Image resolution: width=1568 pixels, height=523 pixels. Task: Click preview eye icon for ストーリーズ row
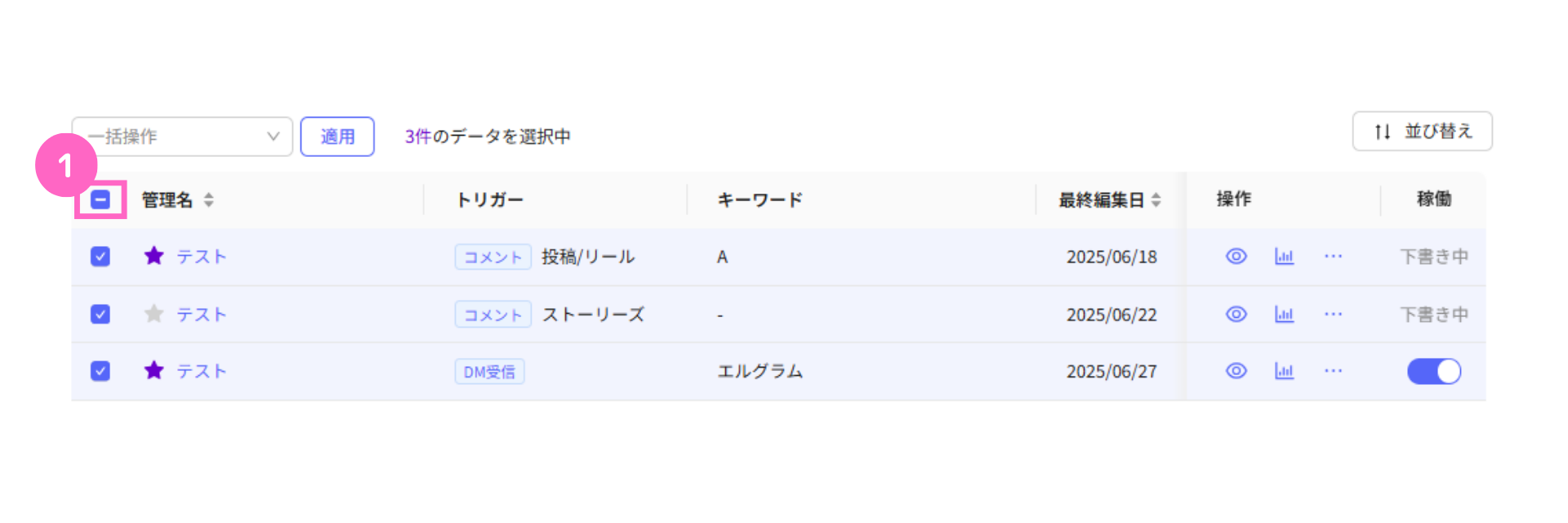(1236, 314)
